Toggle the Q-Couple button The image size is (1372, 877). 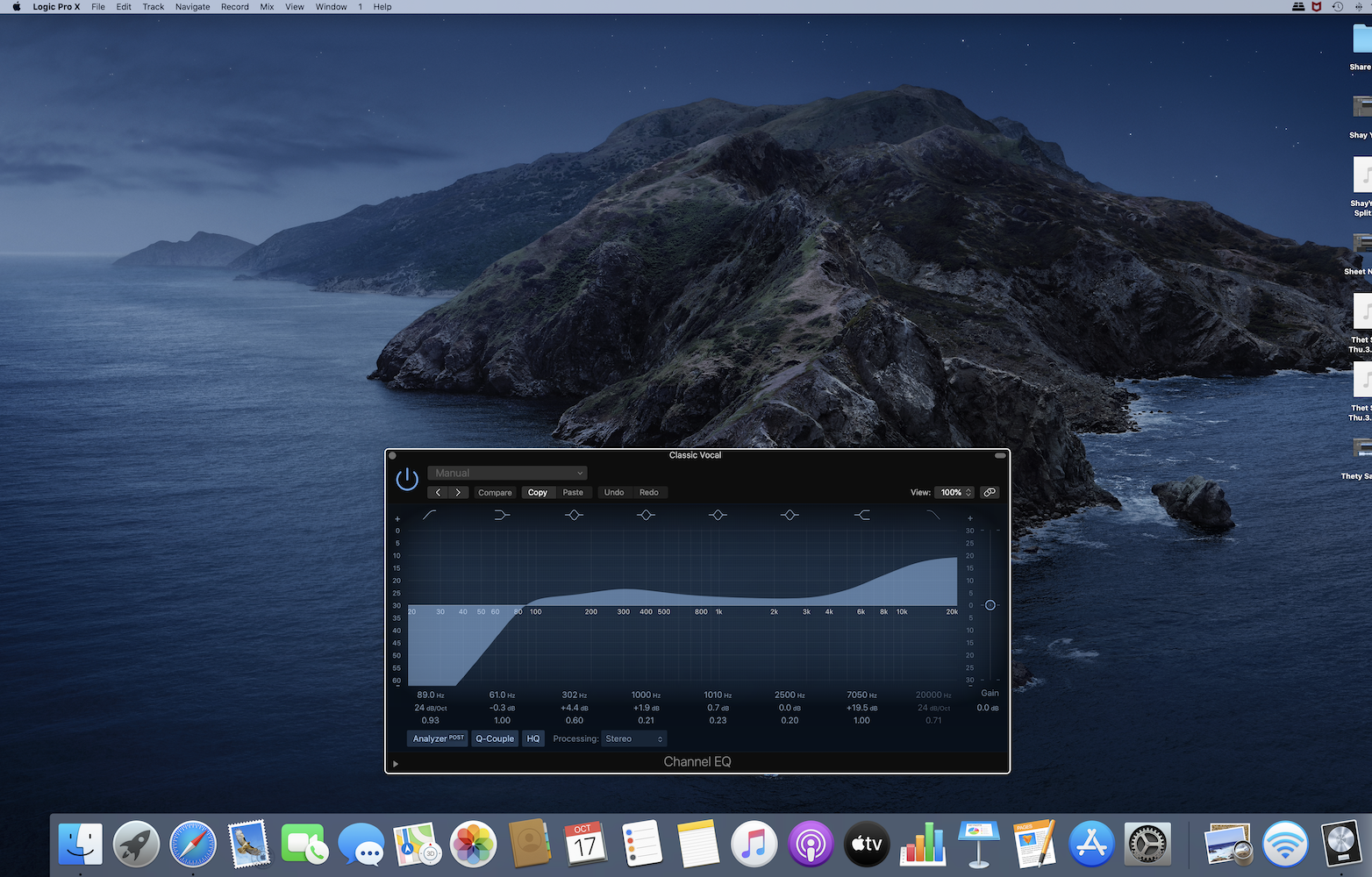[495, 739]
